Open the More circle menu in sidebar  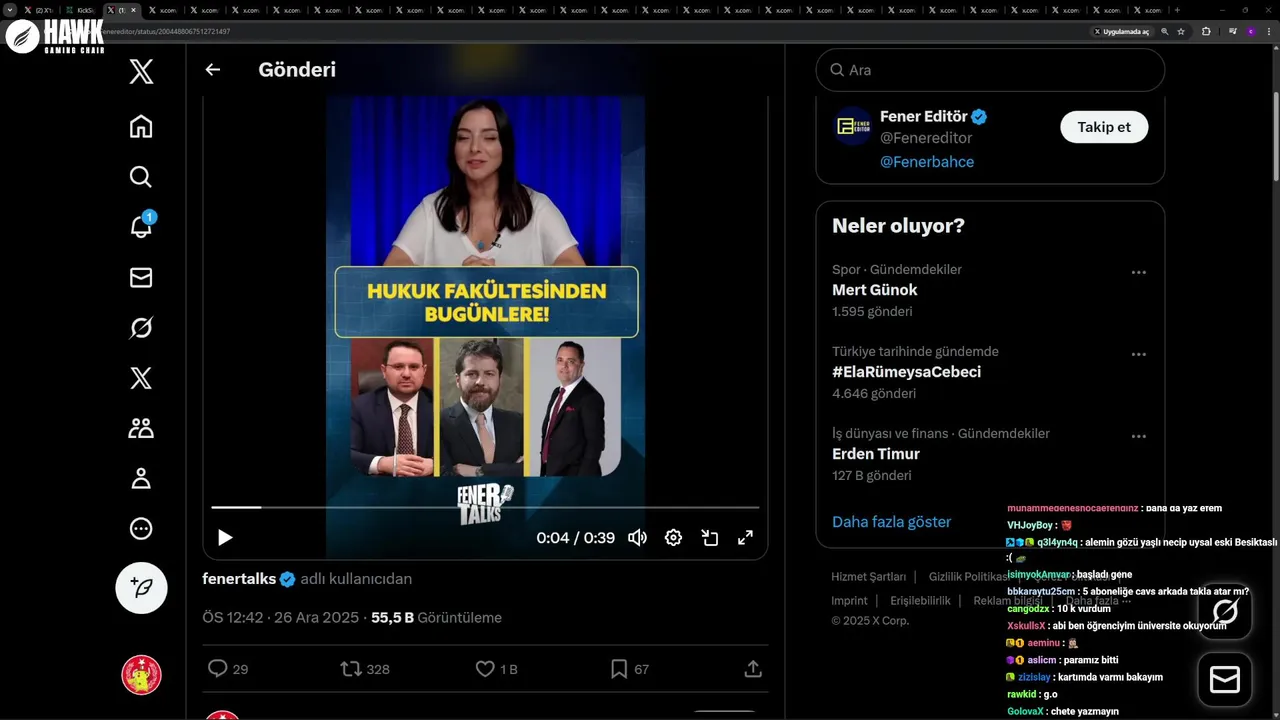(141, 528)
